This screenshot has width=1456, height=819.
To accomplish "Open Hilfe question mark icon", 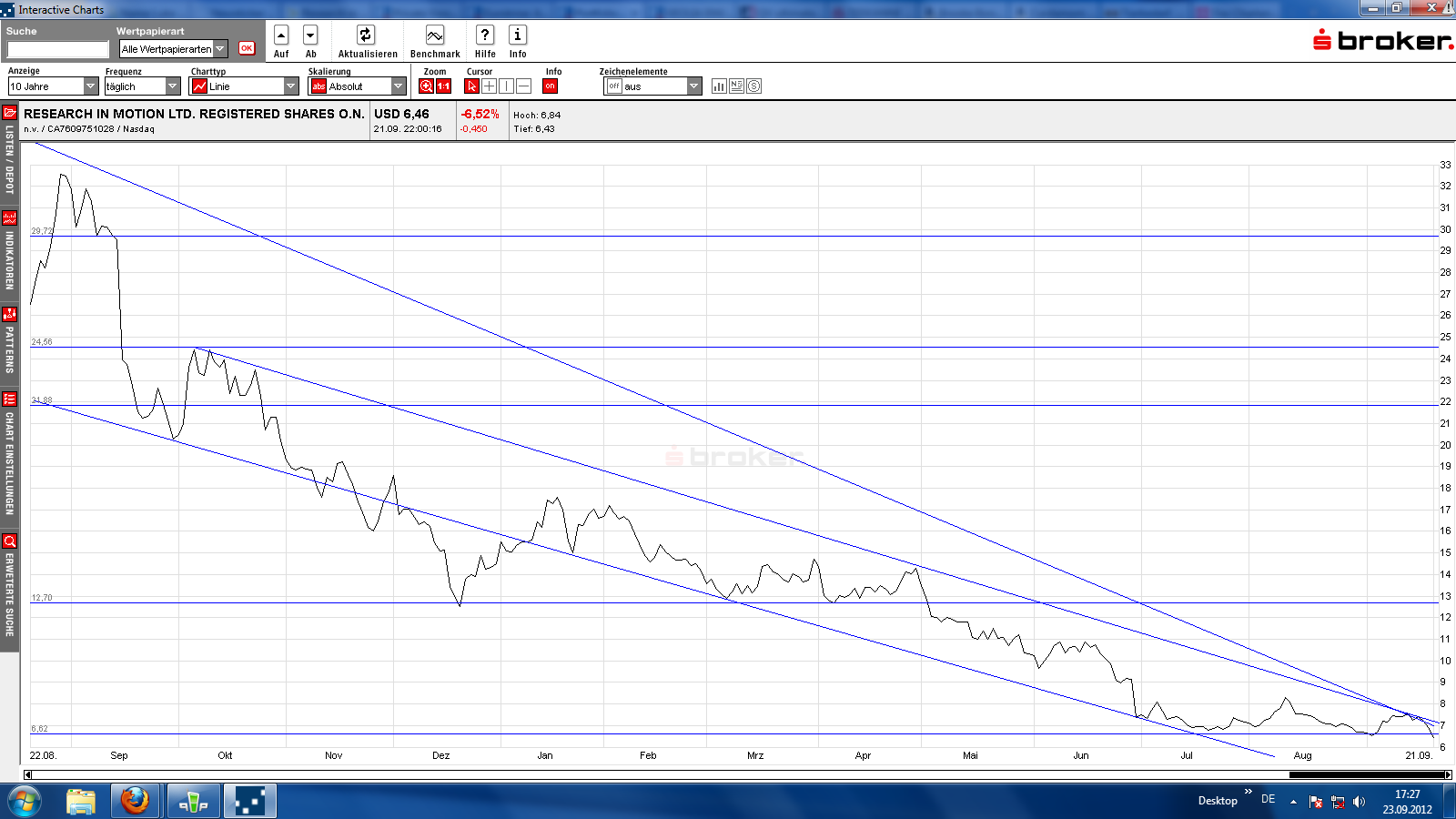I will [x=485, y=35].
